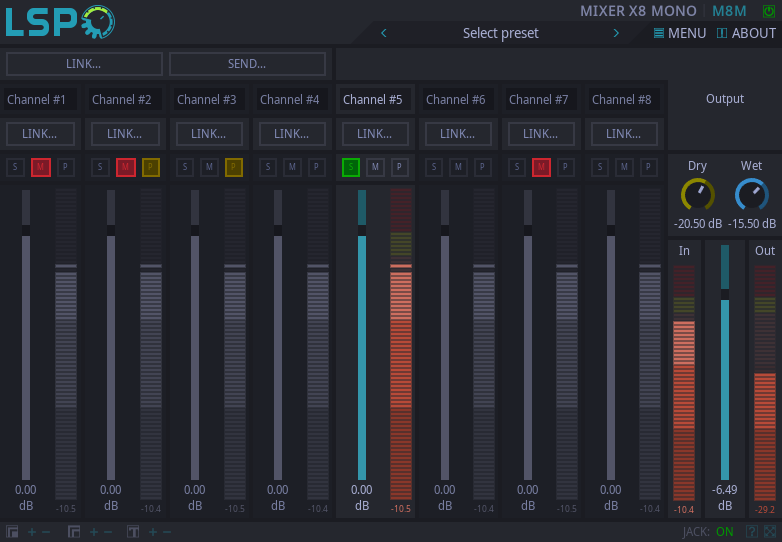Click the output gain fader

point(725,294)
